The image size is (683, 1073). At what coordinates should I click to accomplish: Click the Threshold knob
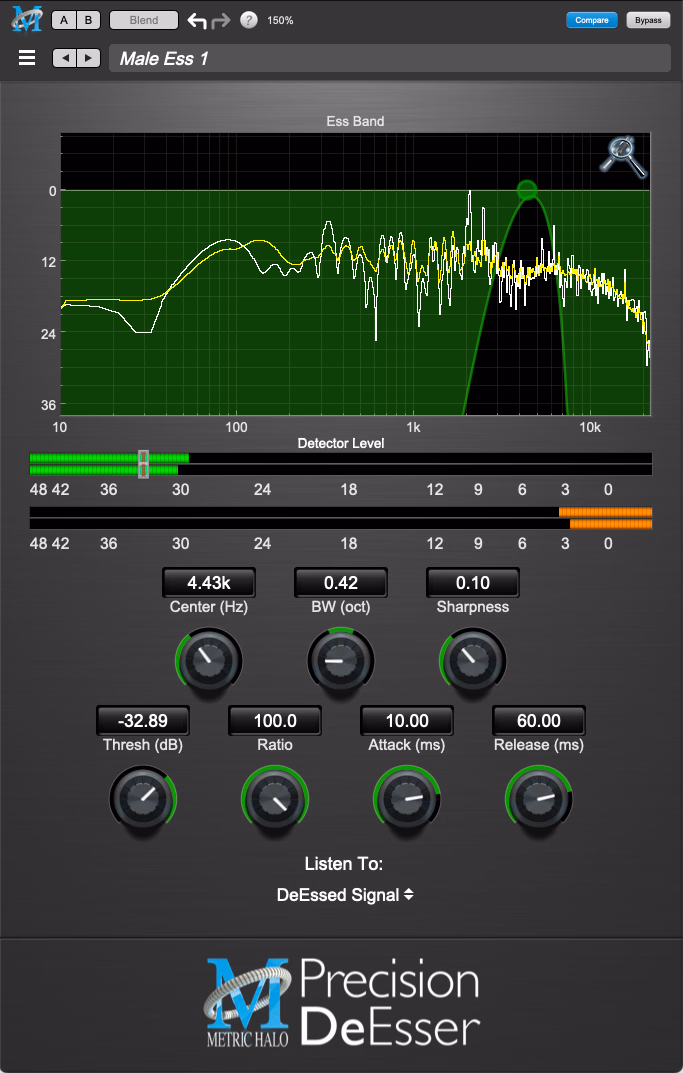143,799
